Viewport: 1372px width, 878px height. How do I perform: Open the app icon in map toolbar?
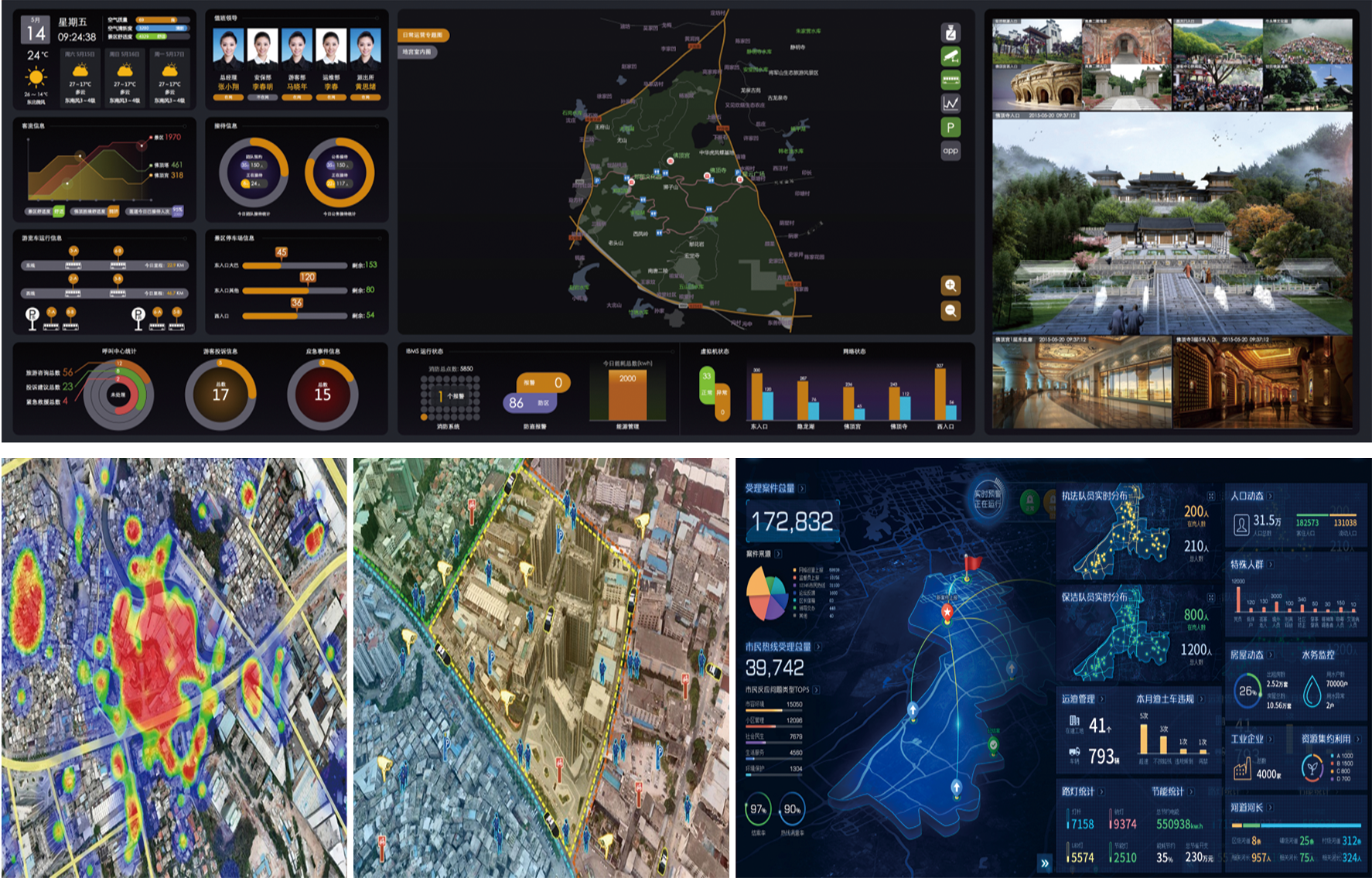tap(951, 151)
